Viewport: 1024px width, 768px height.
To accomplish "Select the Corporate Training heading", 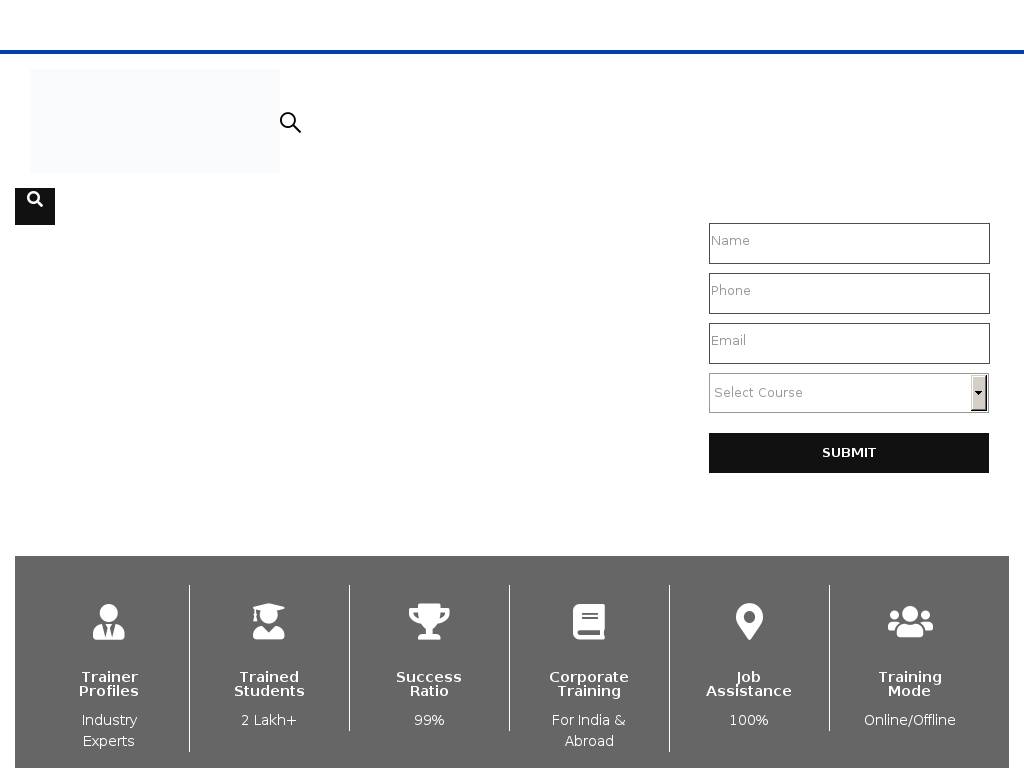I will coord(589,684).
